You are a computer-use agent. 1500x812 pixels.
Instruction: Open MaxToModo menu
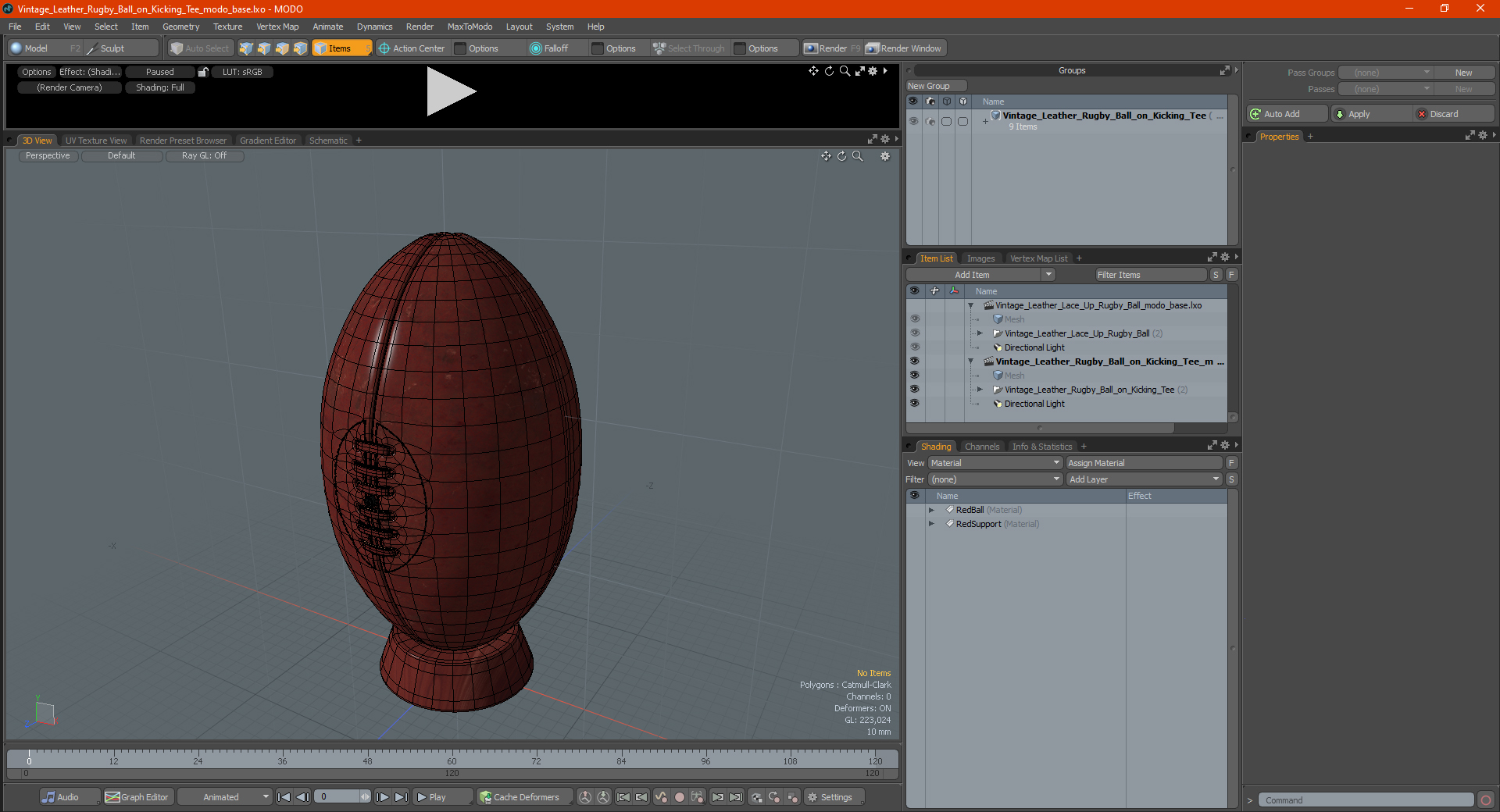click(470, 27)
